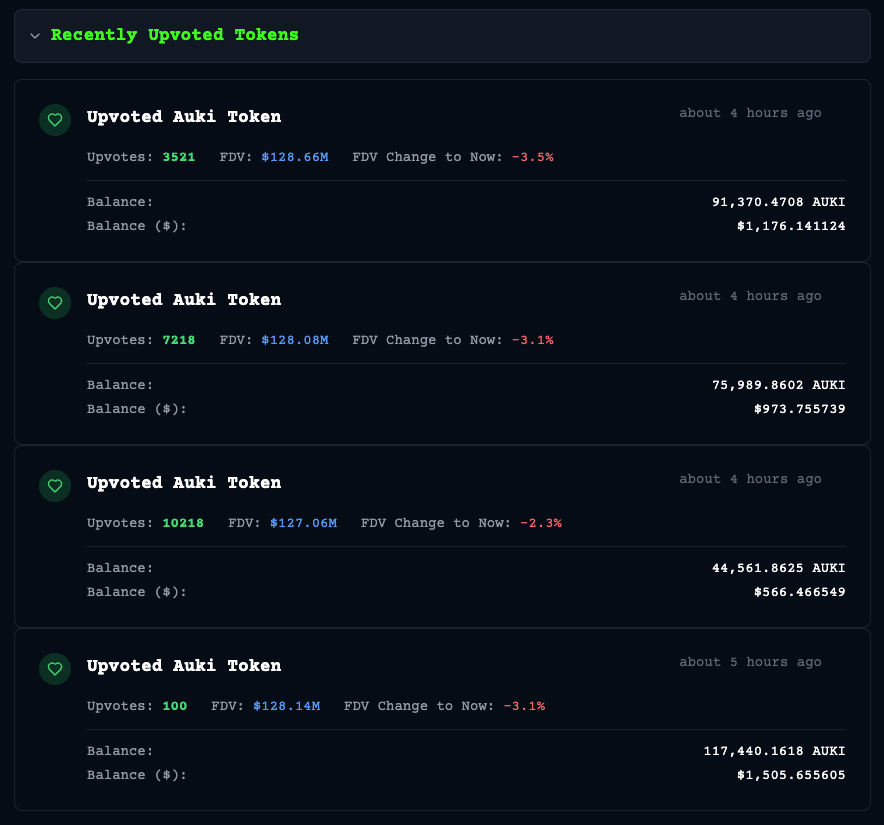The height and width of the screenshot is (825, 884).
Task: Select balance 91,370.4708 AUKI
Action: point(779,202)
